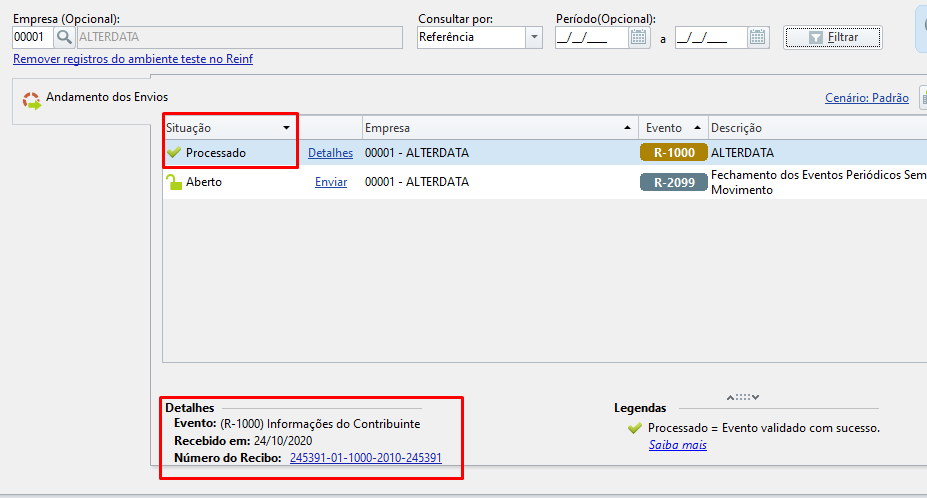This screenshot has height=498, width=927.
Task: Focus the period start date field
Action: (592, 38)
